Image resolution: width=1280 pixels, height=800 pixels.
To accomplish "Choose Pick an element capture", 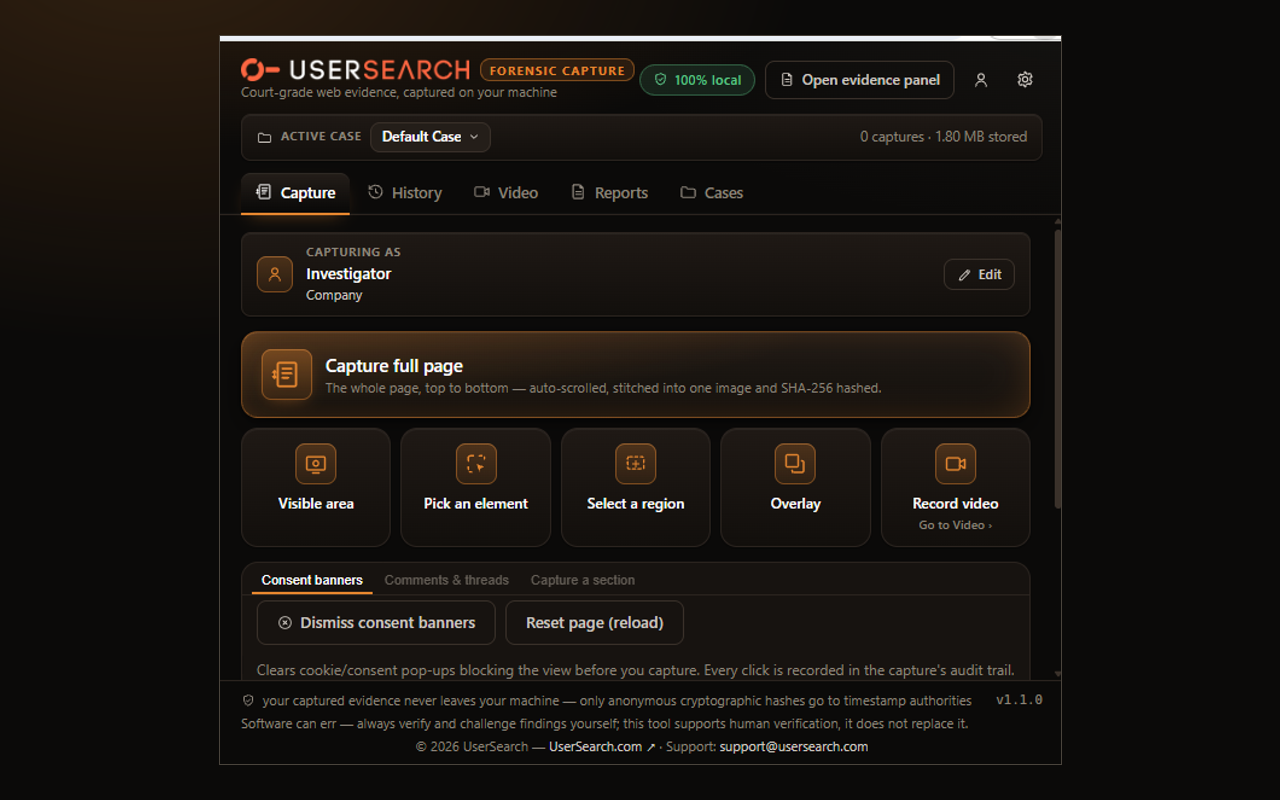I will click(476, 487).
